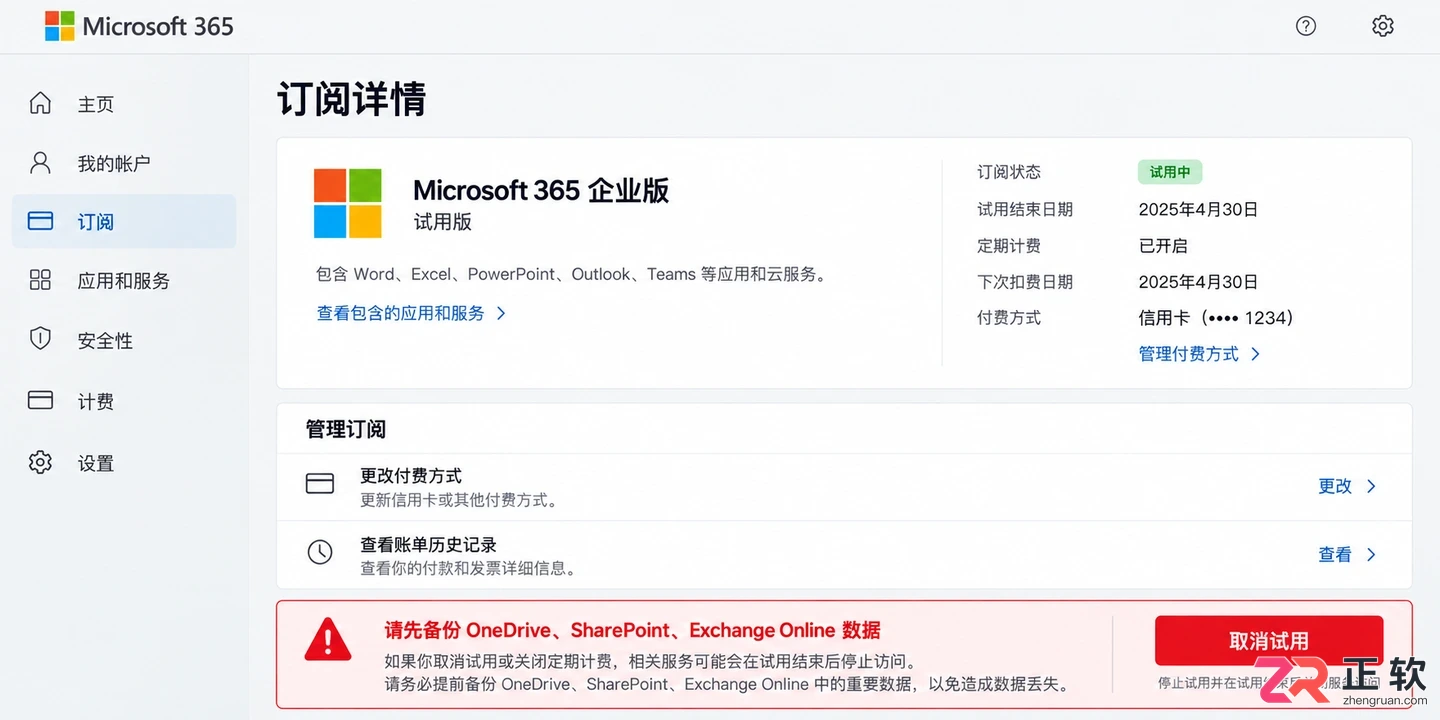Click the 试用中 status badge
This screenshot has height=720, width=1440.
click(1170, 172)
